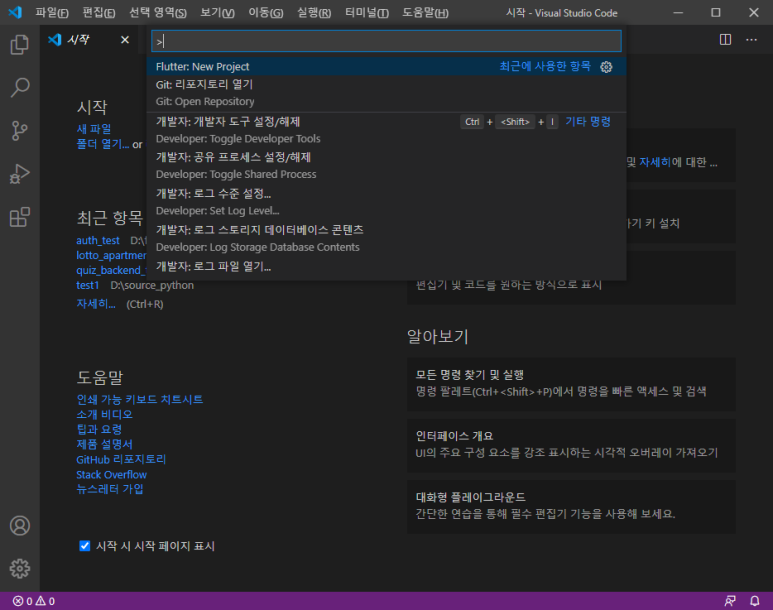Open the 실행(R) menu
The image size is (773, 610).
click(x=314, y=13)
